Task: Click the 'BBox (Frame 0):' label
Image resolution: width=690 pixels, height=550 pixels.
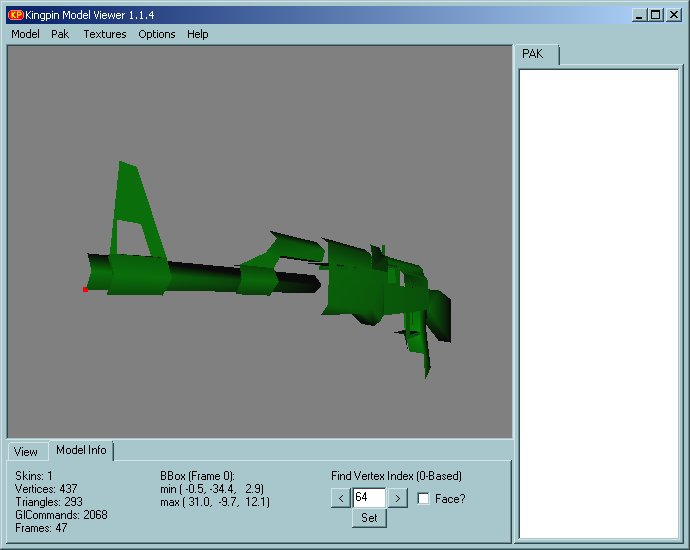Action: click(198, 476)
